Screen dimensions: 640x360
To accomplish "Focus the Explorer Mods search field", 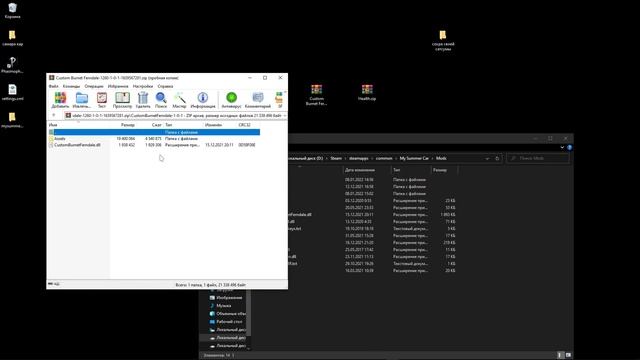I will (x=538, y=158).
